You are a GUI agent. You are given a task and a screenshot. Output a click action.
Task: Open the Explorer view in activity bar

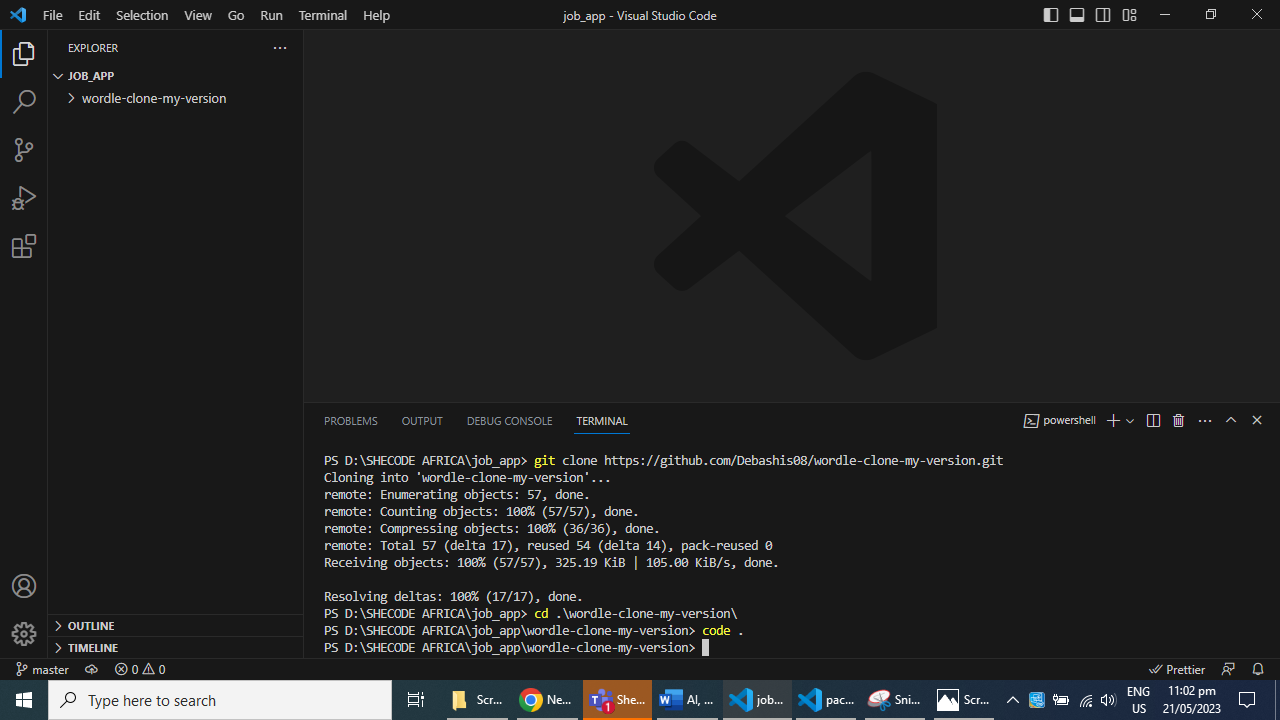(24, 54)
